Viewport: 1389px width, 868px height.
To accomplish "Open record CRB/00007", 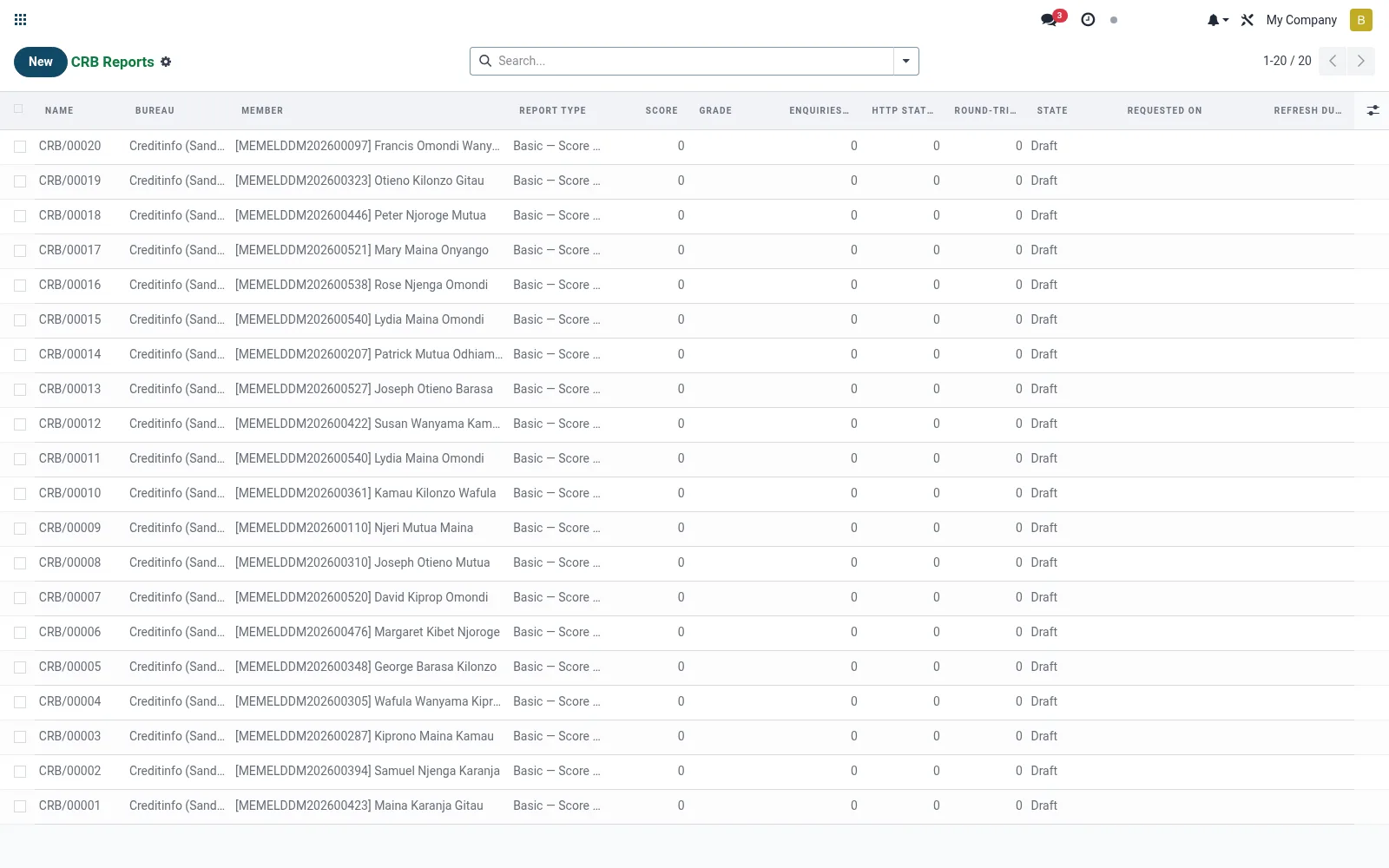I will tap(69, 597).
